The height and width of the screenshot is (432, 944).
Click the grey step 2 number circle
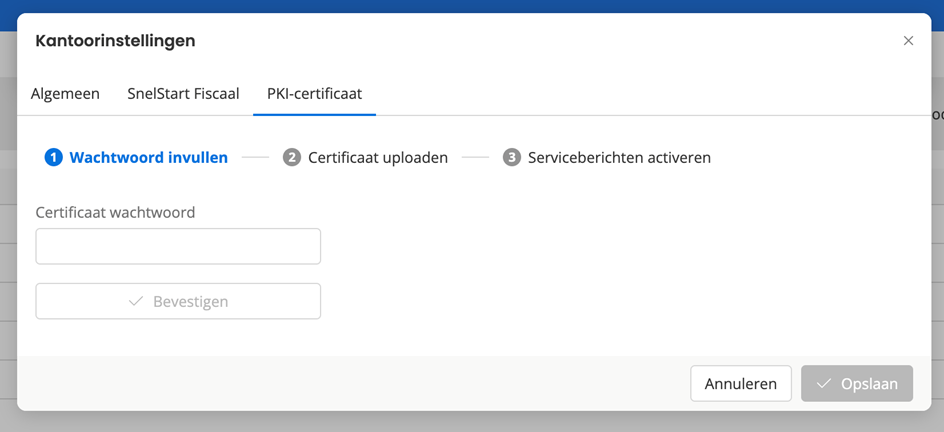[292, 158]
